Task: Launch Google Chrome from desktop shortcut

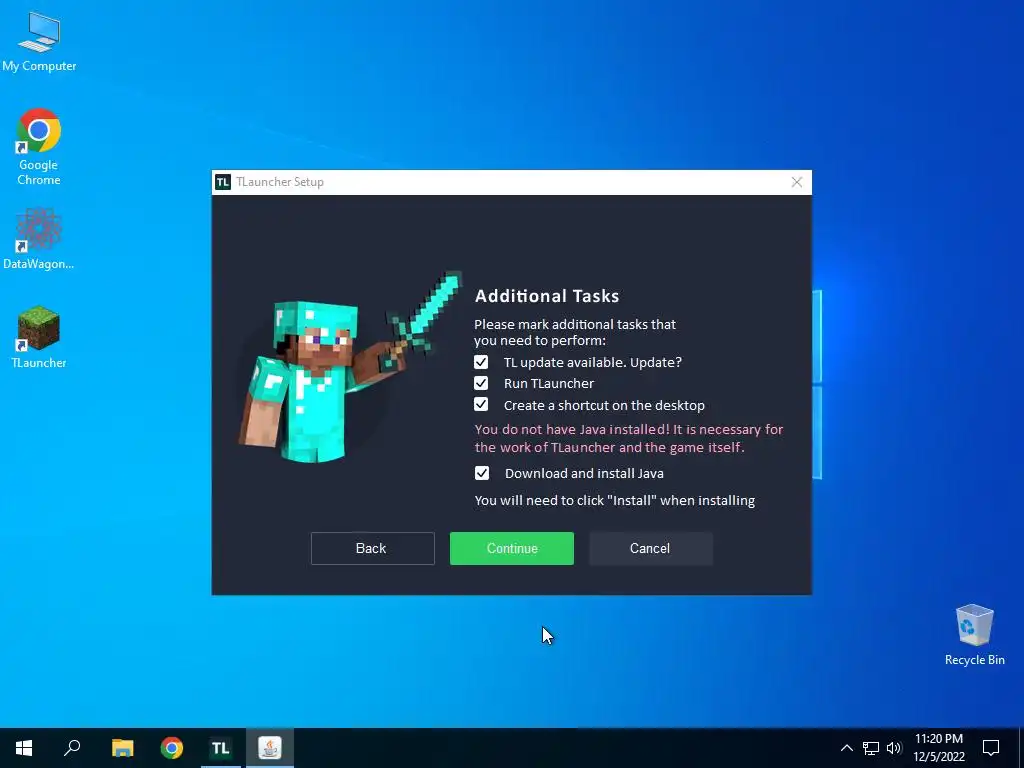Action: [x=39, y=146]
